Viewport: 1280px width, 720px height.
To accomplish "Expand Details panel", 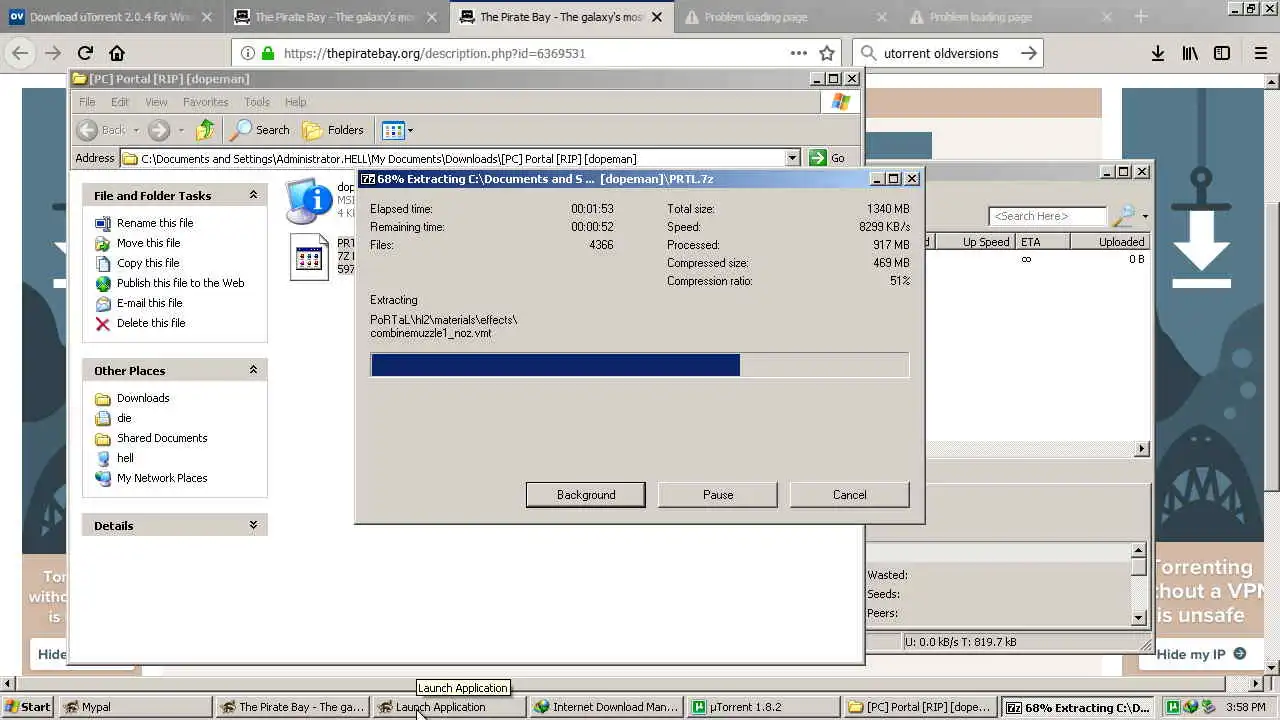I will (253, 525).
